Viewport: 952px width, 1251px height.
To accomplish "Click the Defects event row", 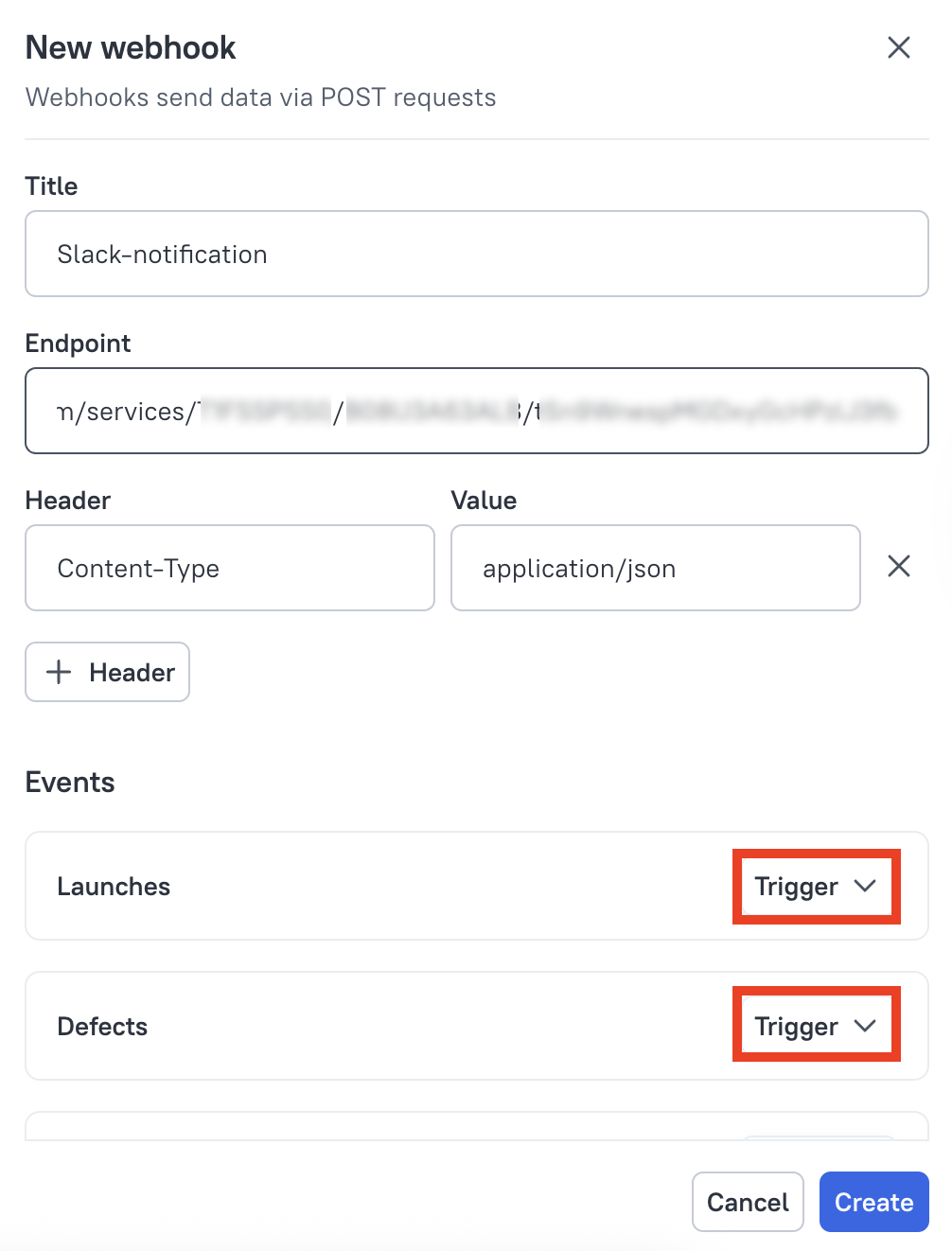I will tap(379, 1025).
